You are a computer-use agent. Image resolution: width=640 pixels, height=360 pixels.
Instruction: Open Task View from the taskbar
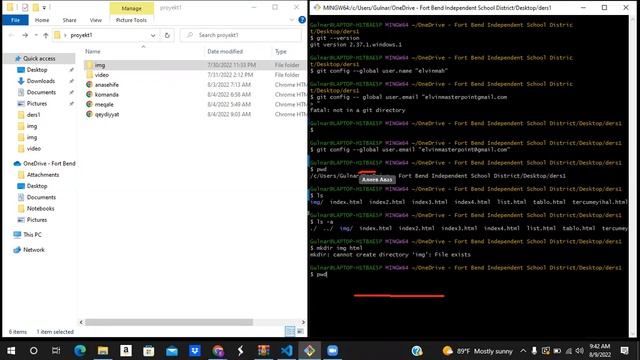tap(56, 351)
